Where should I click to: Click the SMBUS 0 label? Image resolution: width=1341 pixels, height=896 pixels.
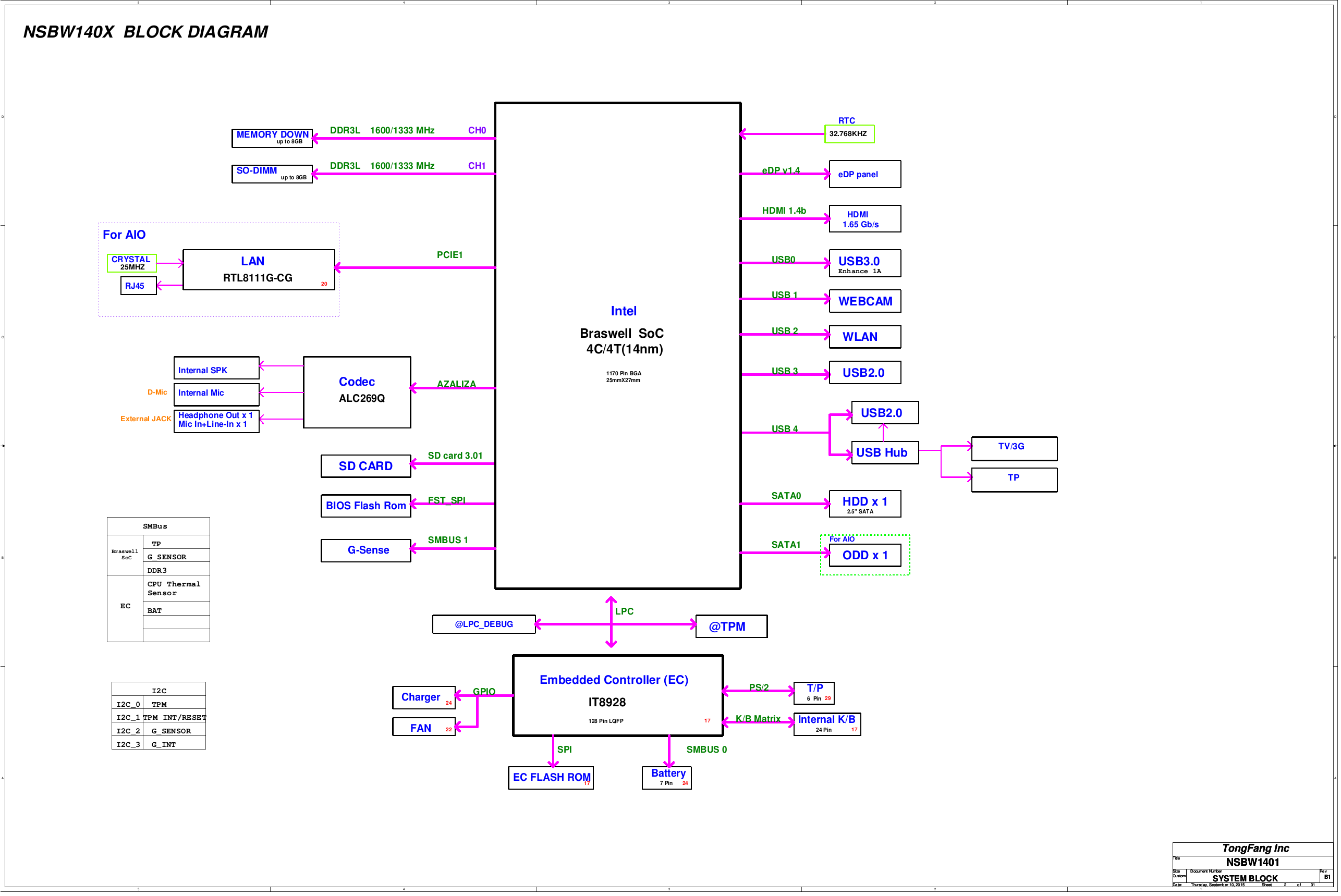coord(706,750)
